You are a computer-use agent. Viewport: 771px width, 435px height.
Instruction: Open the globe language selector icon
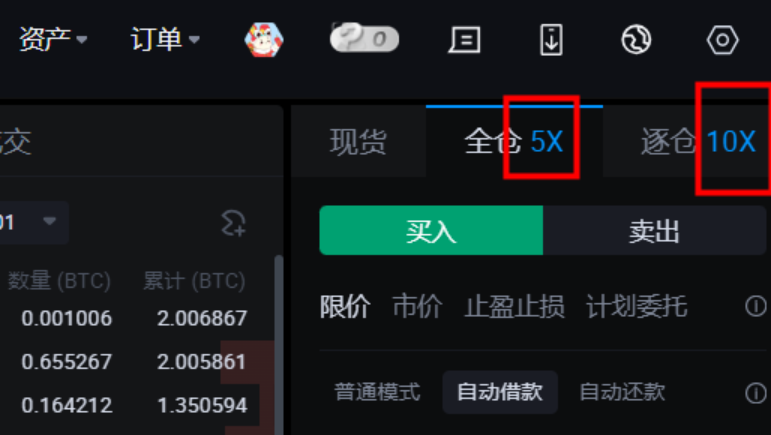tap(636, 40)
